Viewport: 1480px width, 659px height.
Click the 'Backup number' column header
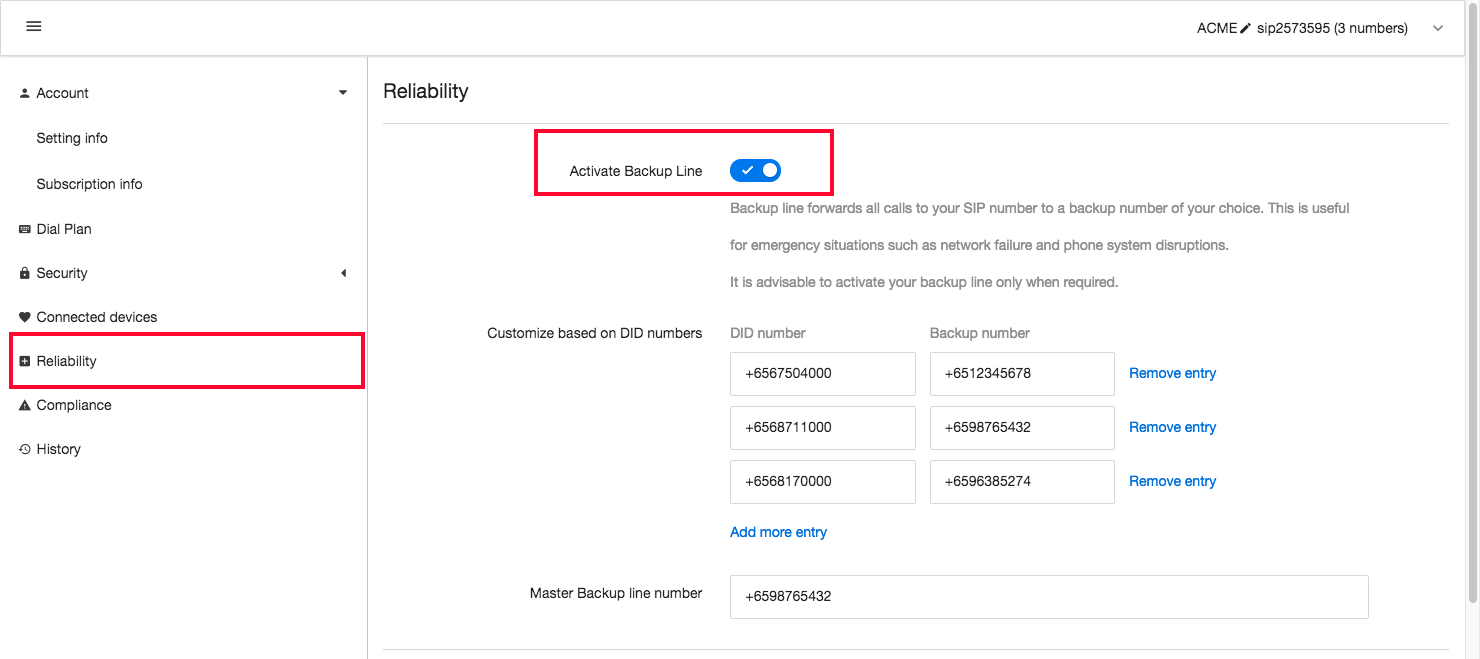[980, 333]
